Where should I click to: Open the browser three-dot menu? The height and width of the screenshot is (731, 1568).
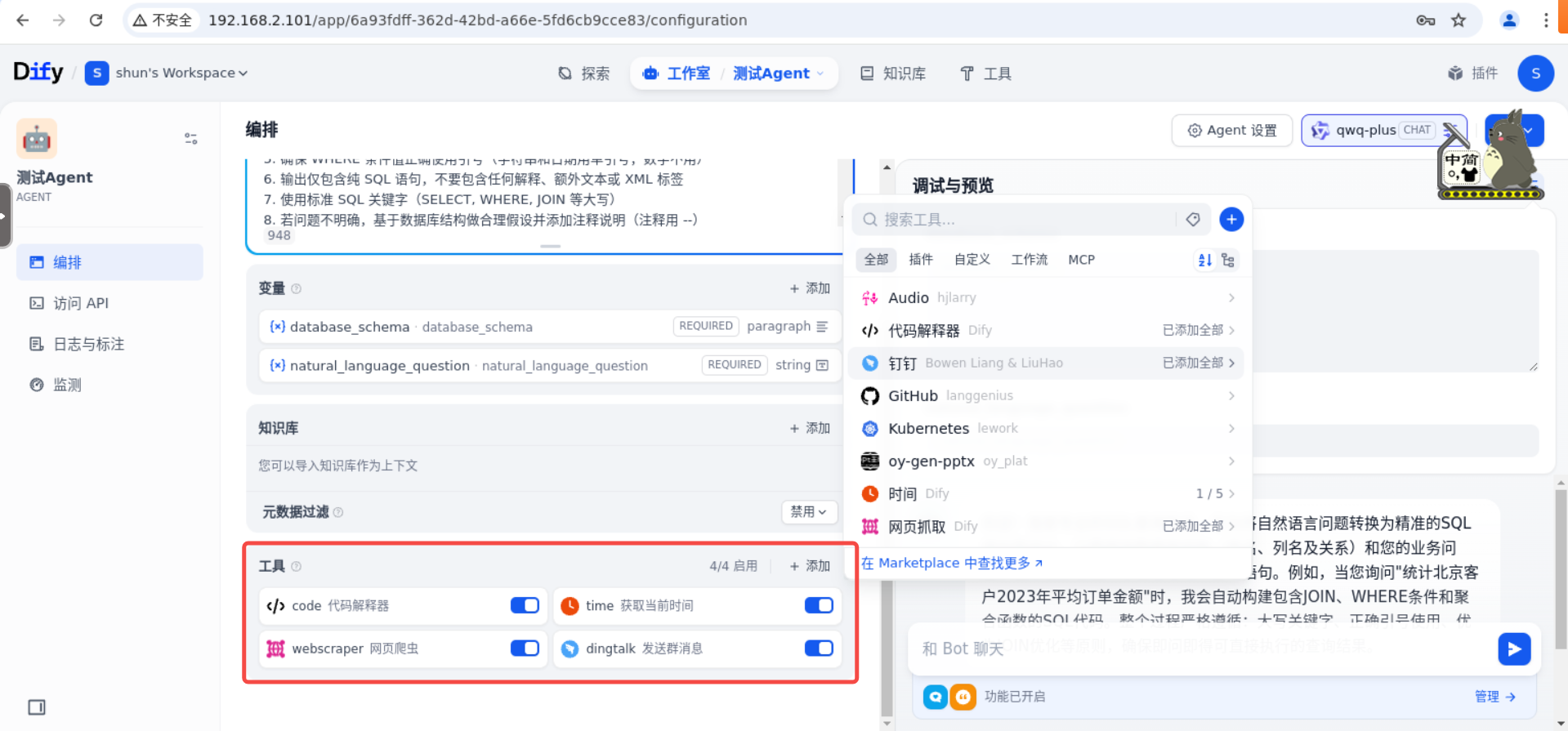[x=1545, y=20]
